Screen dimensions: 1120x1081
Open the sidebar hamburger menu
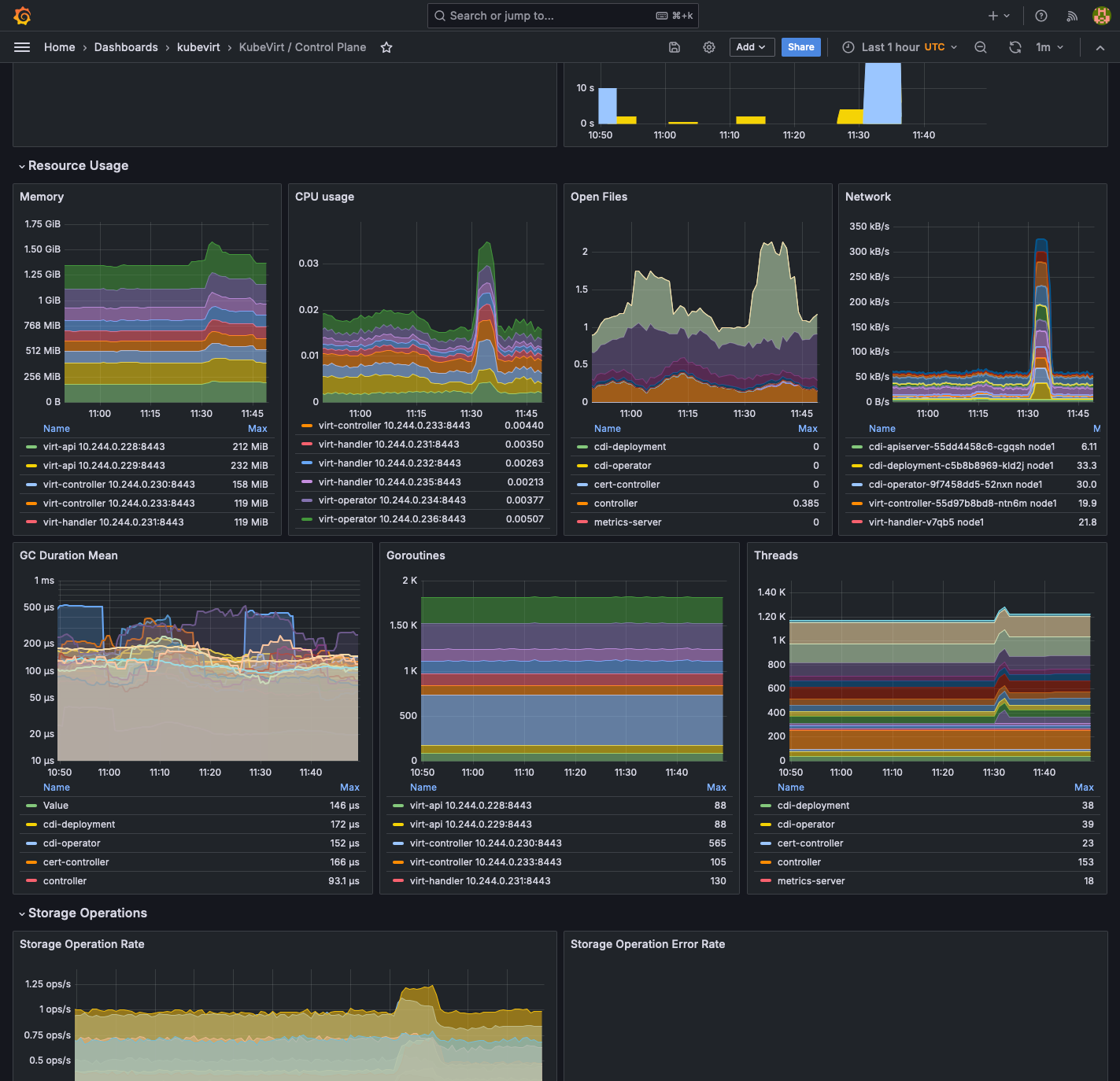point(22,47)
